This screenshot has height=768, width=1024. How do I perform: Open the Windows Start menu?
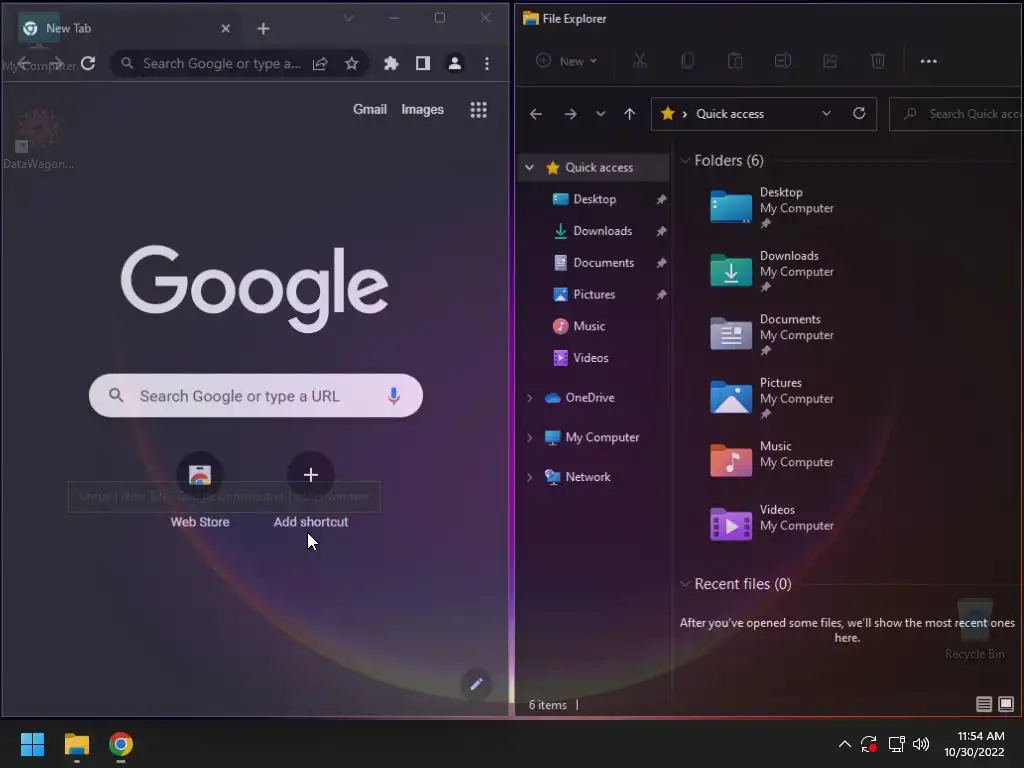pyautogui.click(x=32, y=744)
